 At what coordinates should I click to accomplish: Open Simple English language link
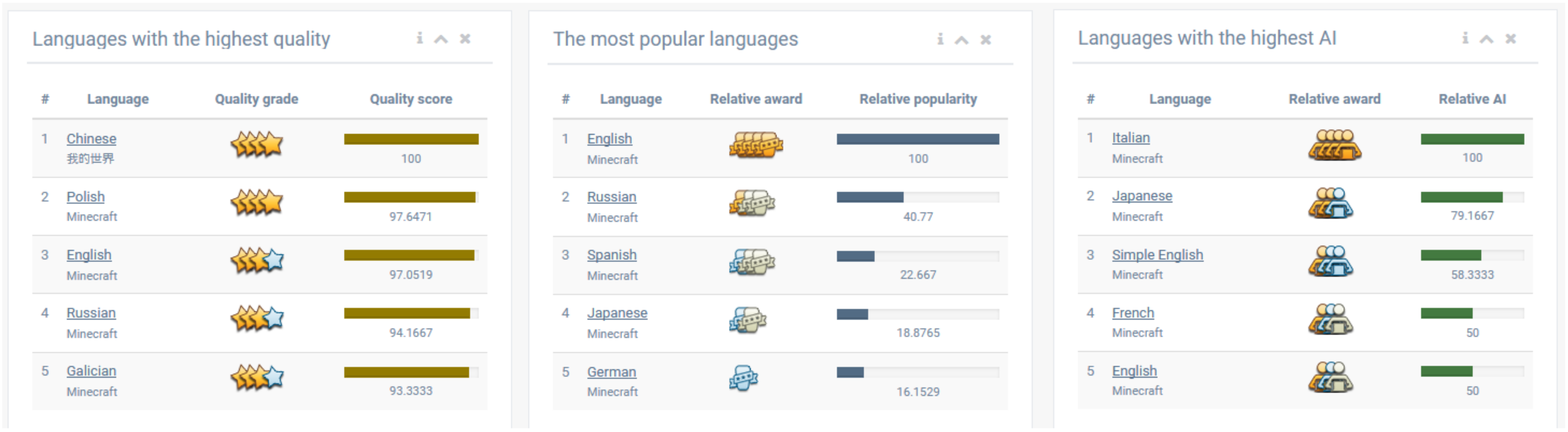coord(1157,255)
